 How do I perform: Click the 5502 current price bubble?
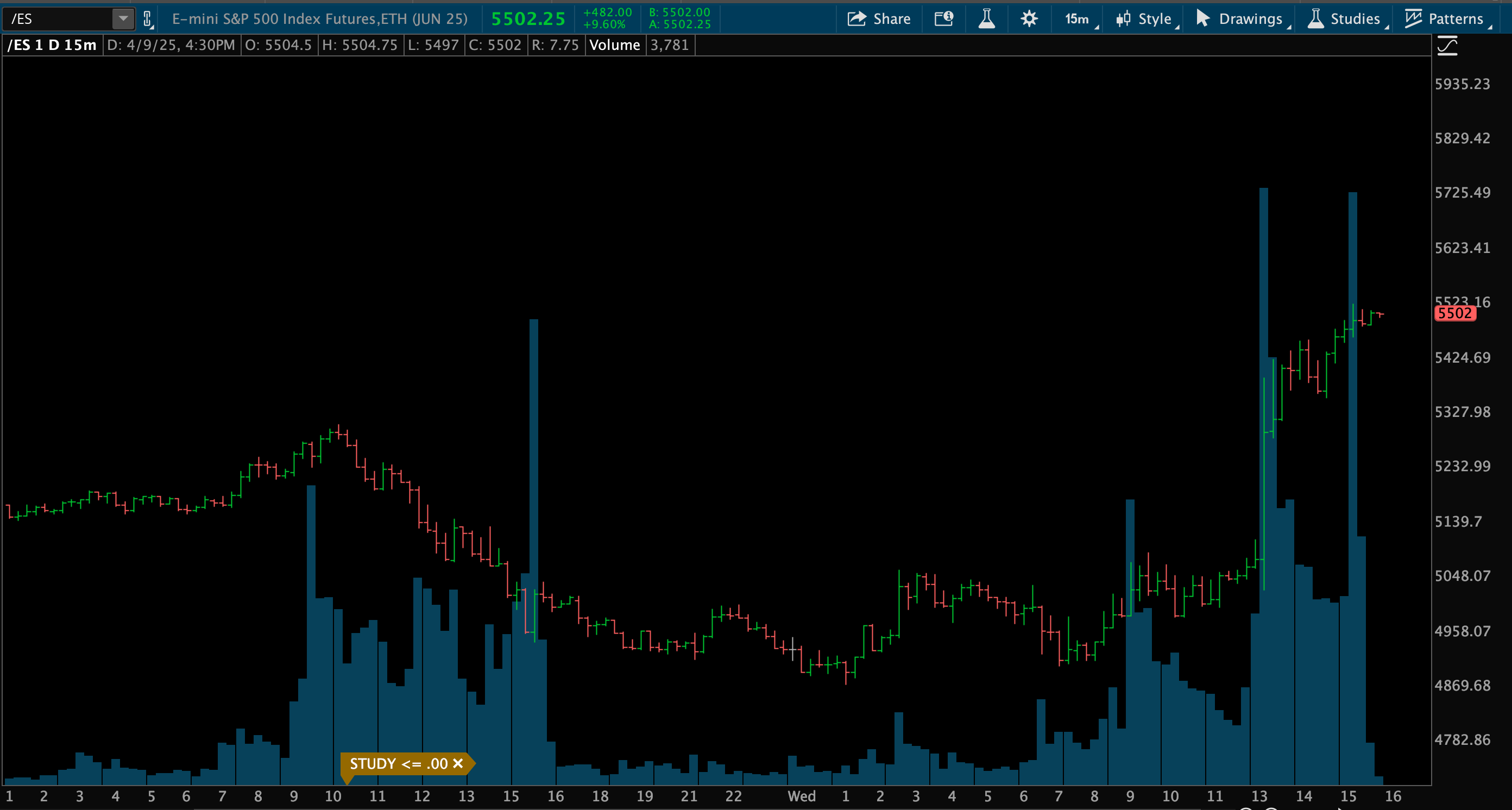[x=1454, y=313]
